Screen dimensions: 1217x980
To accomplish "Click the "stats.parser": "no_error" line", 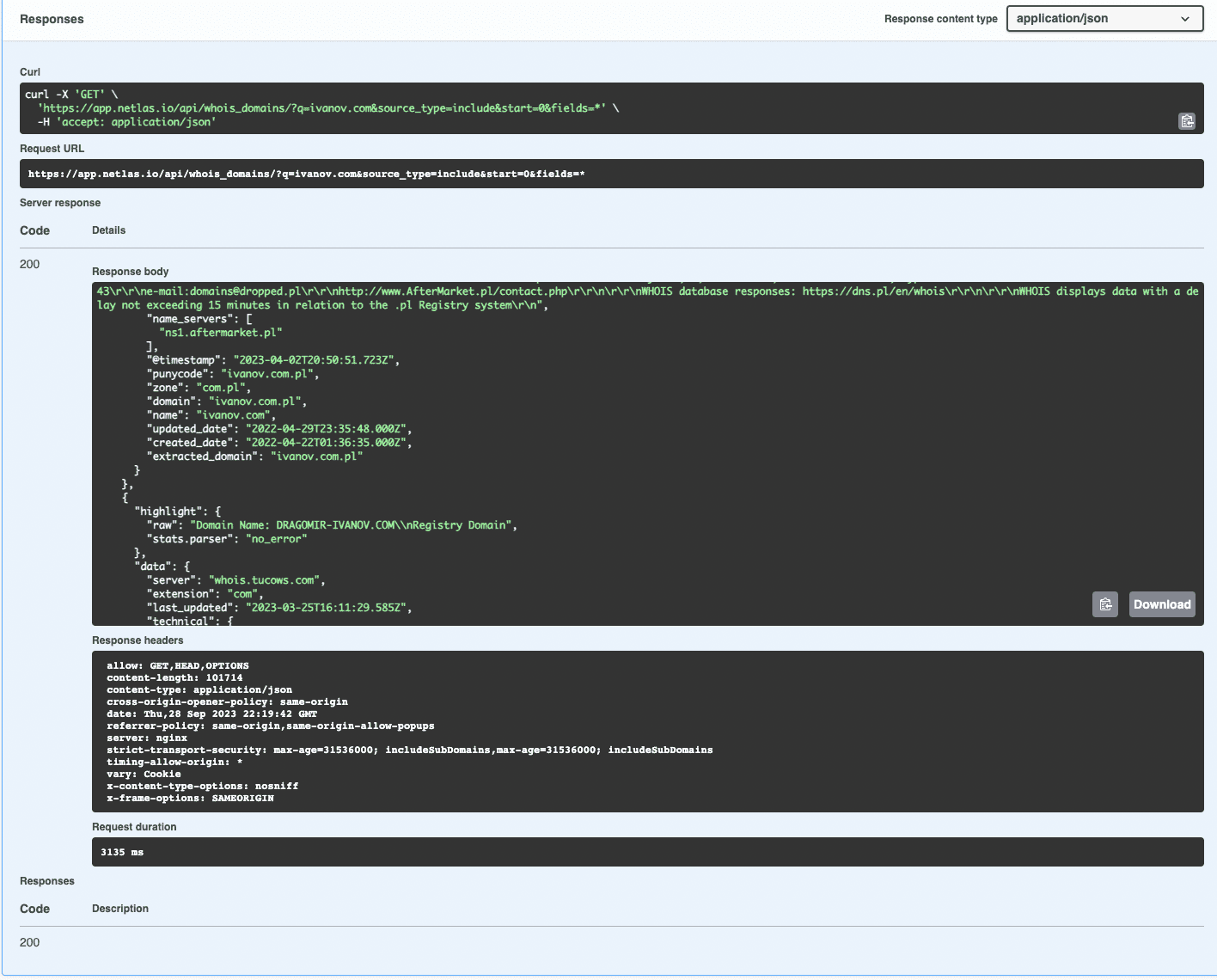I will point(227,539).
